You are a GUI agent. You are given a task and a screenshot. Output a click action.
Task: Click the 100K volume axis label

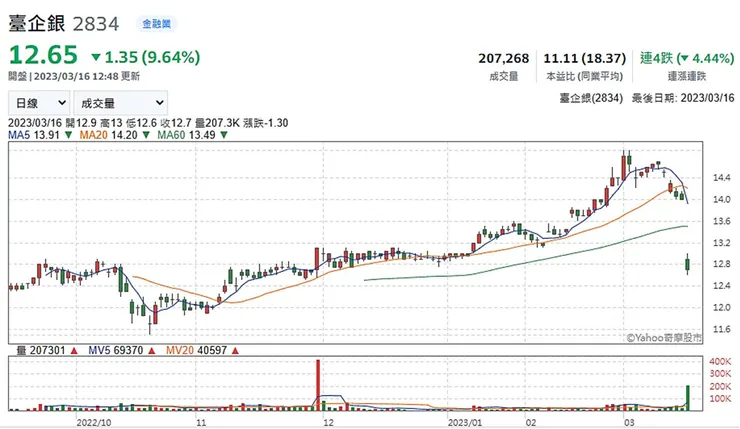tap(720, 399)
